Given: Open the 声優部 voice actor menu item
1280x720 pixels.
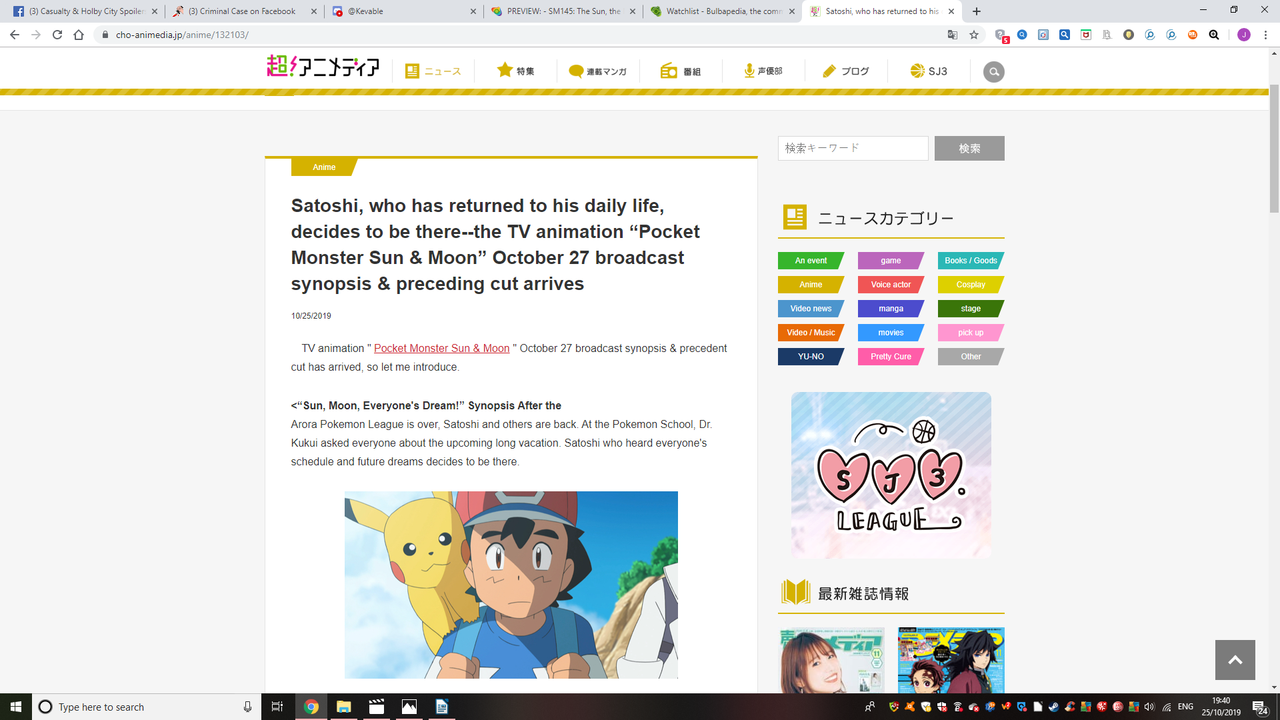Looking at the screenshot, I should tap(763, 71).
